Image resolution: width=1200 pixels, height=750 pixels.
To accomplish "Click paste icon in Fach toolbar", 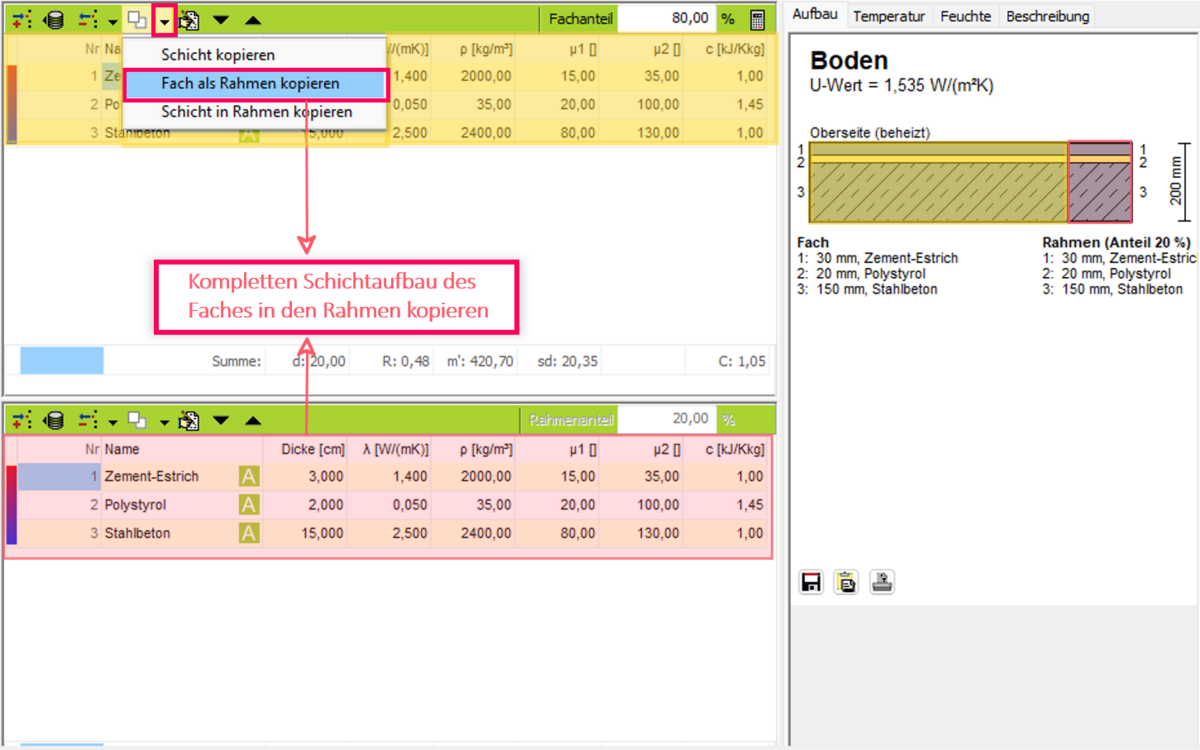I will pyautogui.click(x=189, y=19).
